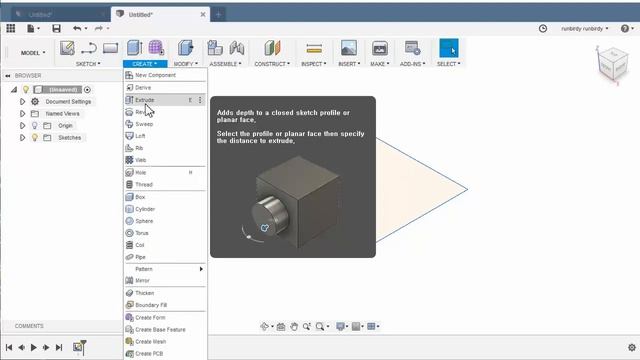Click the Create Form toolbar icon

156,48
